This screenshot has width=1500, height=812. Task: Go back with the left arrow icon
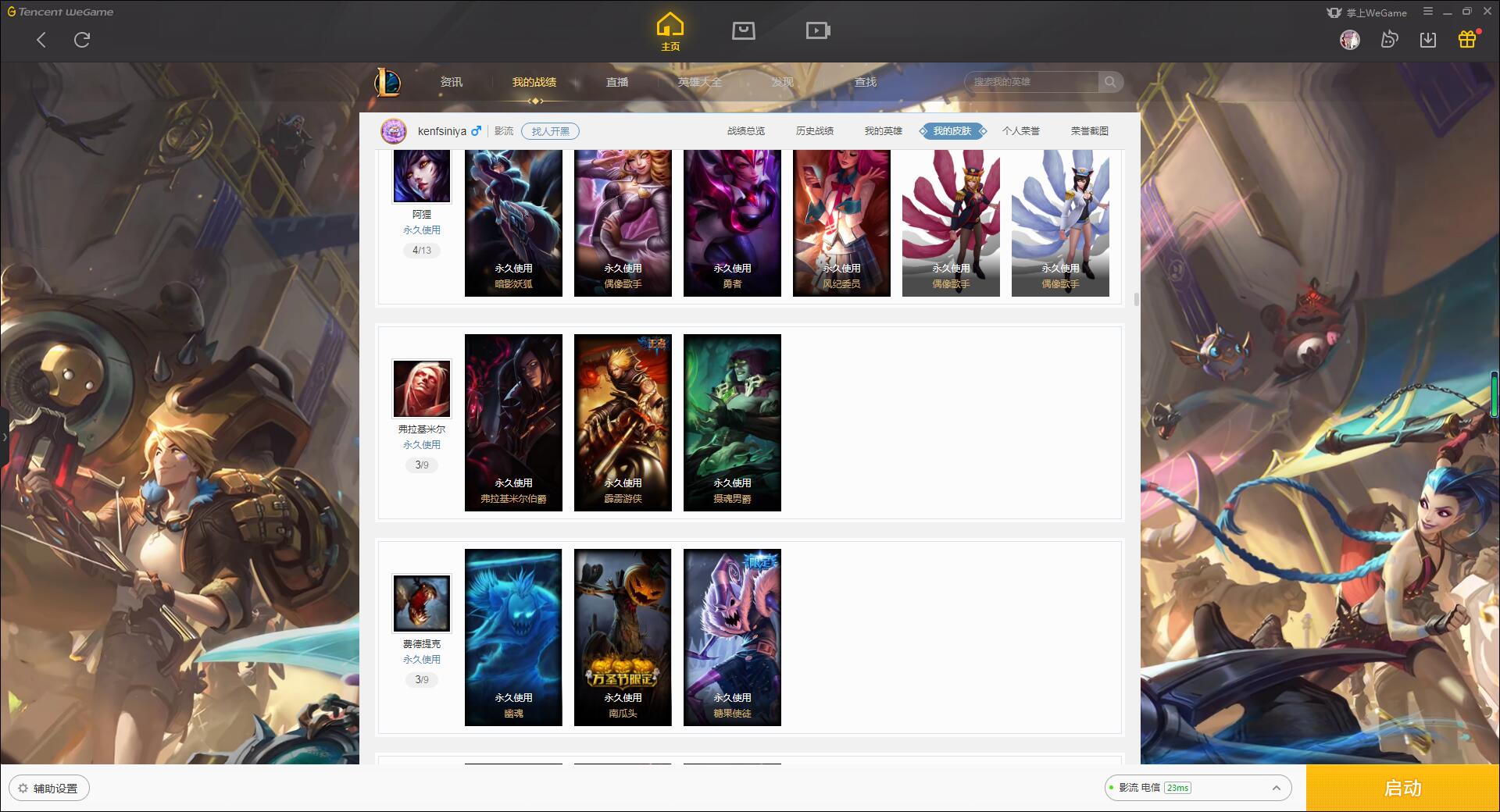point(41,40)
